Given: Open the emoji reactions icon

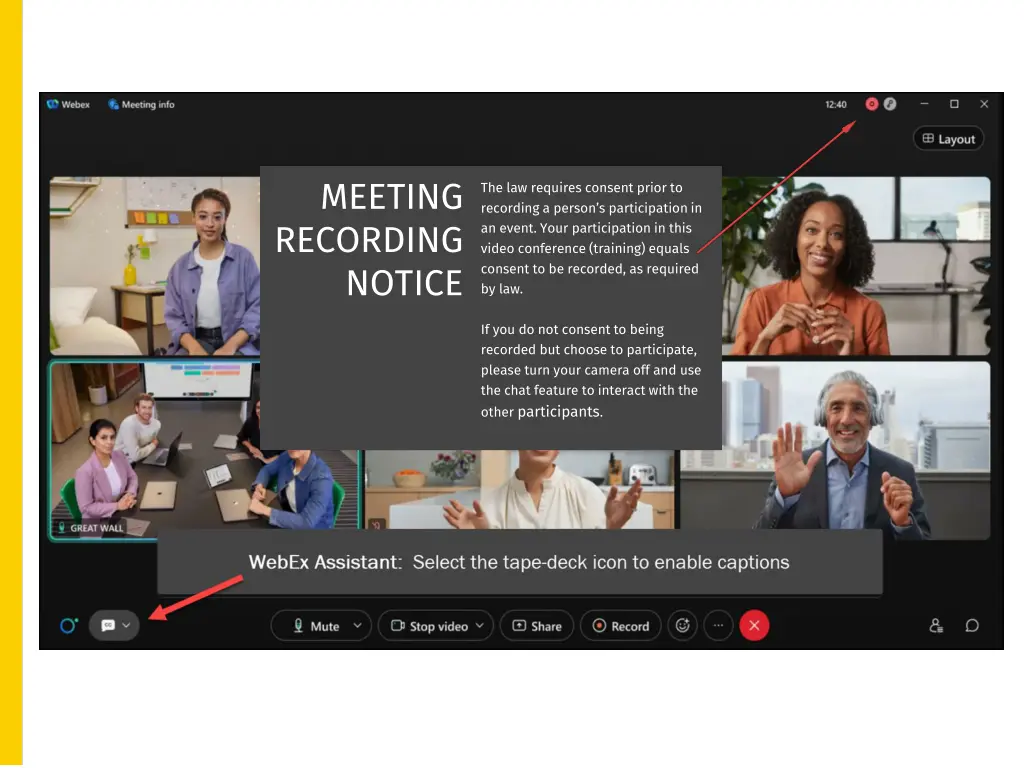Looking at the screenshot, I should pyautogui.click(x=683, y=626).
